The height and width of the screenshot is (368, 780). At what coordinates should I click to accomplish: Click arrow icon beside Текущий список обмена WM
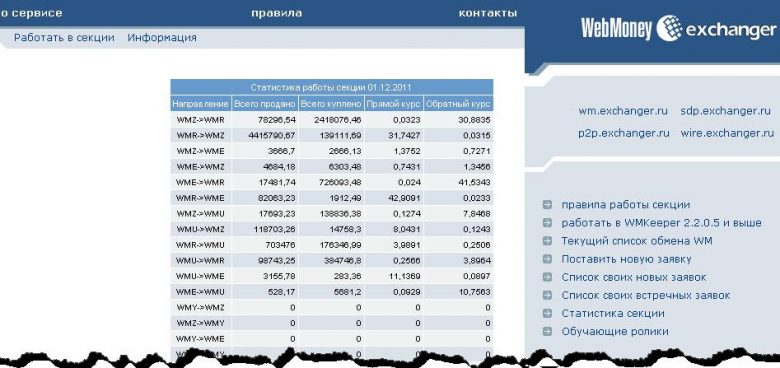547,241
